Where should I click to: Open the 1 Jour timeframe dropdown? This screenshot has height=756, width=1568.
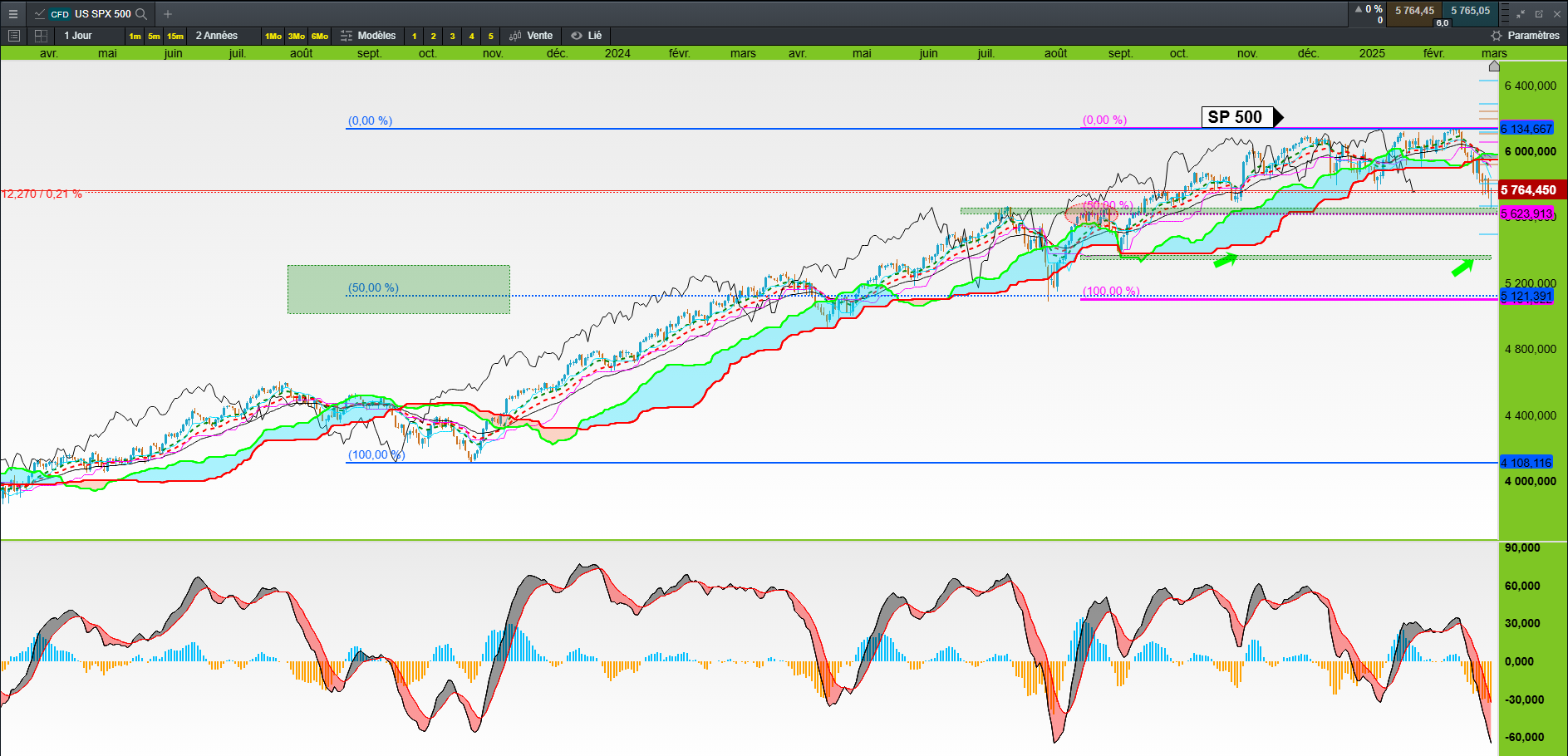pos(78,36)
